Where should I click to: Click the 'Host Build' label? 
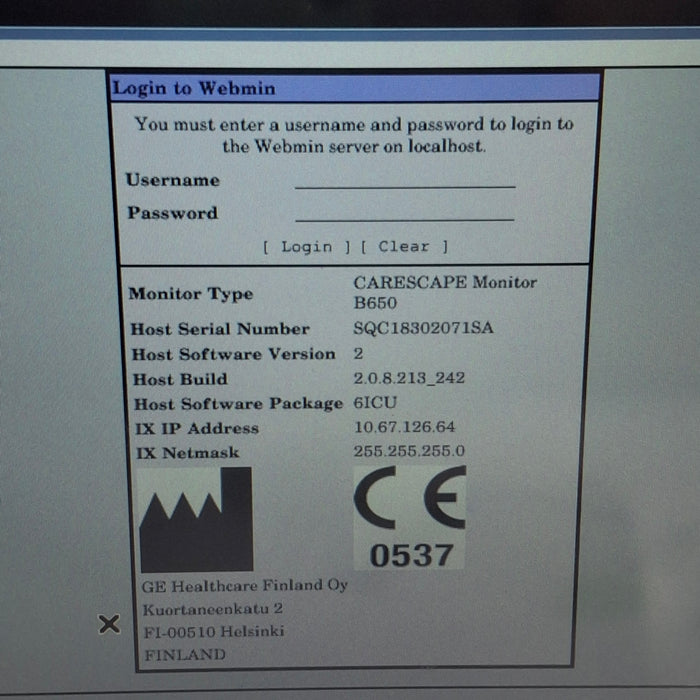[x=180, y=379]
